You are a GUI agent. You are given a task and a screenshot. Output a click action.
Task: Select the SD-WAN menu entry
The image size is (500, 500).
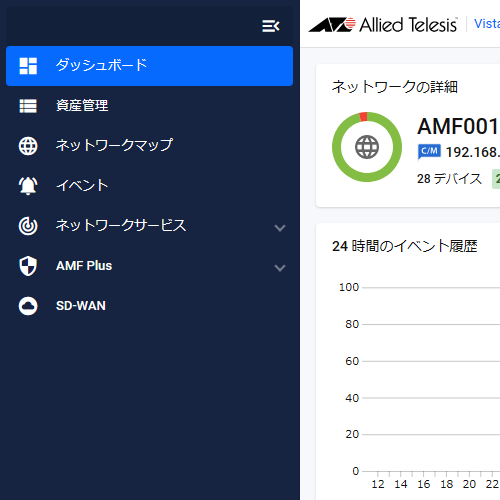pyautogui.click(x=149, y=306)
